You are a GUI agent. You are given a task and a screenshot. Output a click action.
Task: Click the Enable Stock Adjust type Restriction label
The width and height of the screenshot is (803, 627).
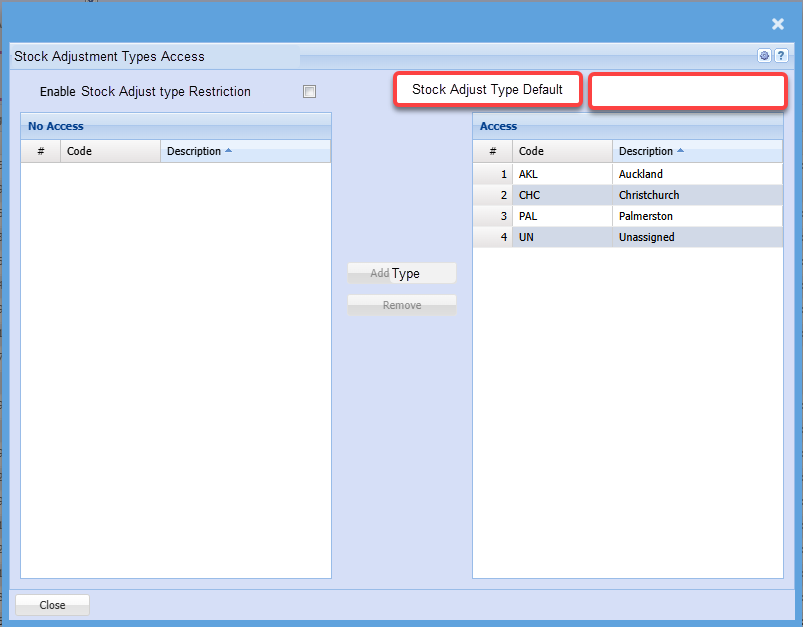[x=145, y=92]
